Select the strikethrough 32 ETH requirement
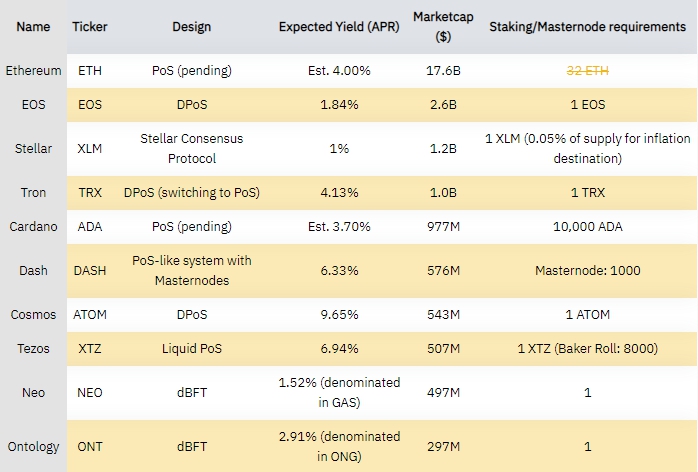Image resolution: width=698 pixels, height=472 pixels. (x=587, y=71)
